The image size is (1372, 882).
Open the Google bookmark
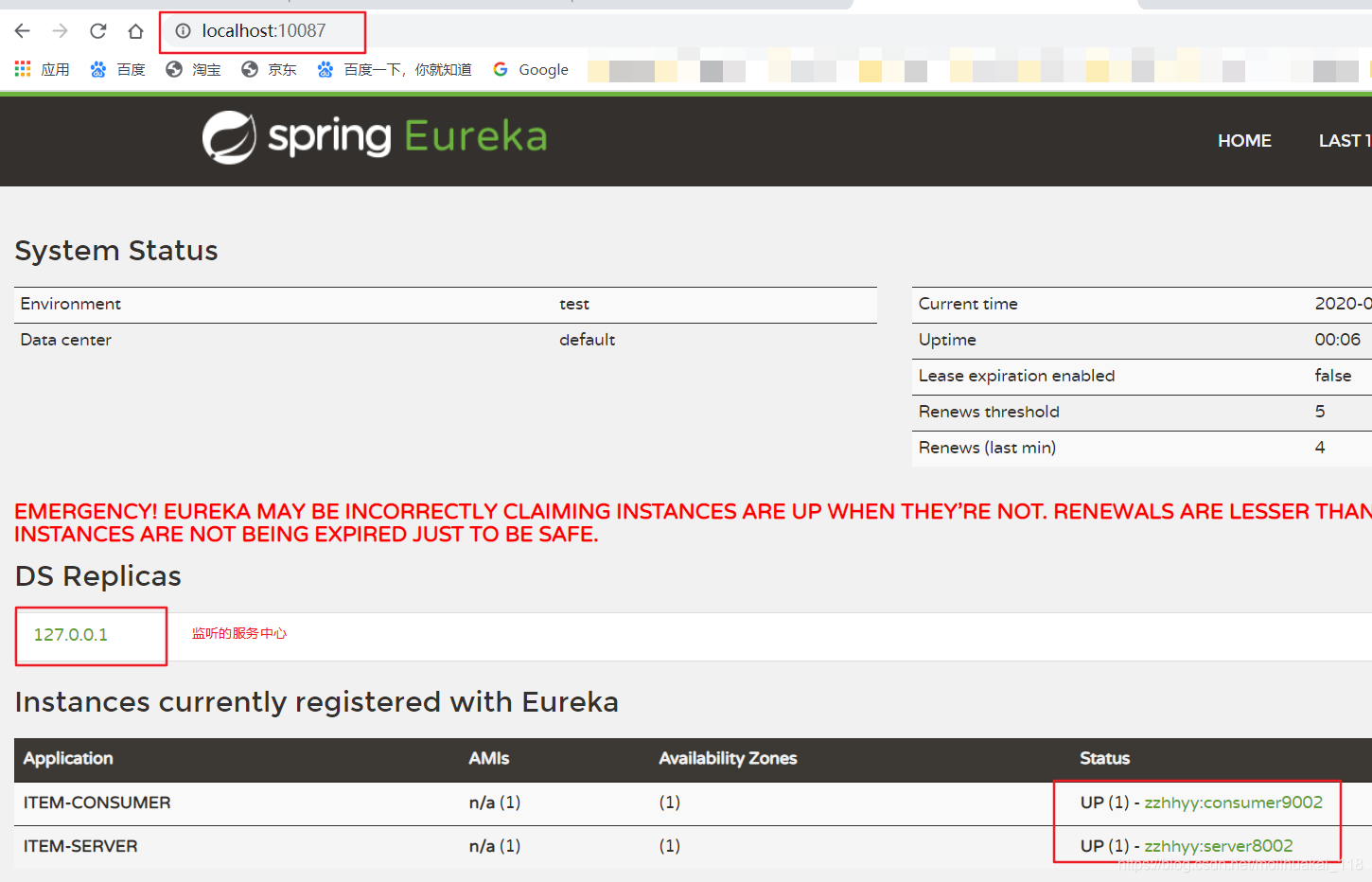531,69
